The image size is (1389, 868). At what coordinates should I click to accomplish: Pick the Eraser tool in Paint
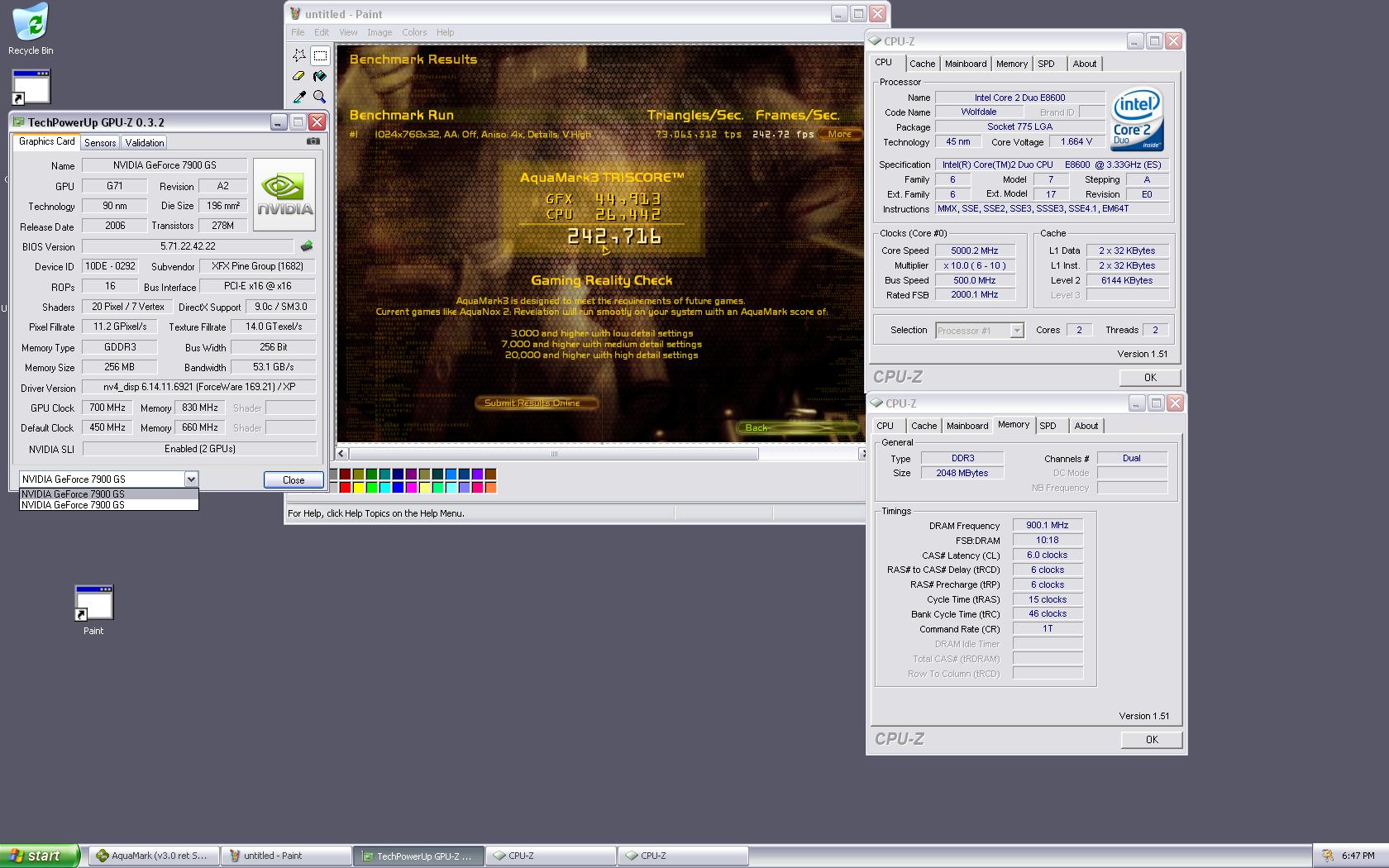(298, 76)
